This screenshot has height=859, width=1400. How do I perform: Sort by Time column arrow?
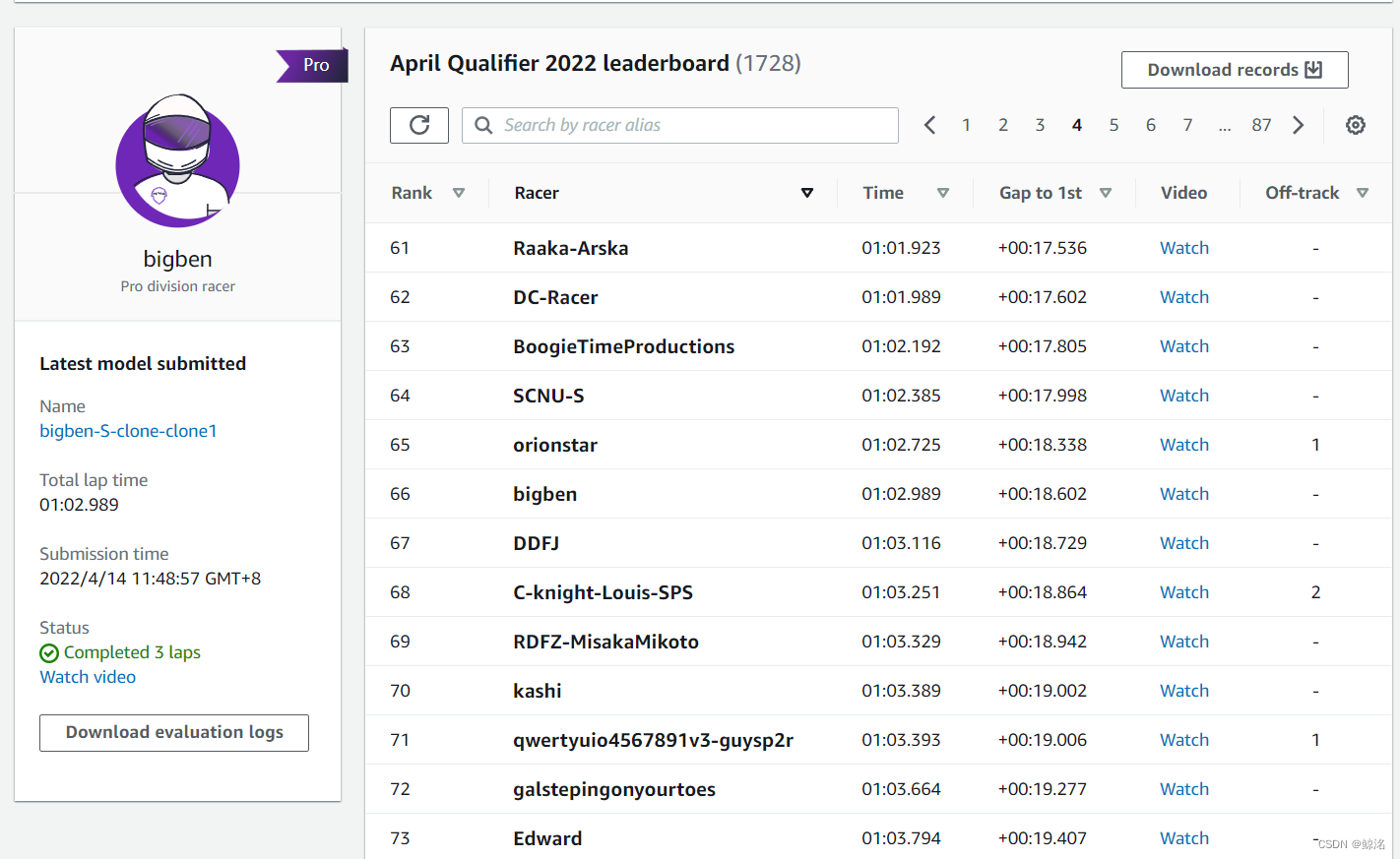point(943,193)
